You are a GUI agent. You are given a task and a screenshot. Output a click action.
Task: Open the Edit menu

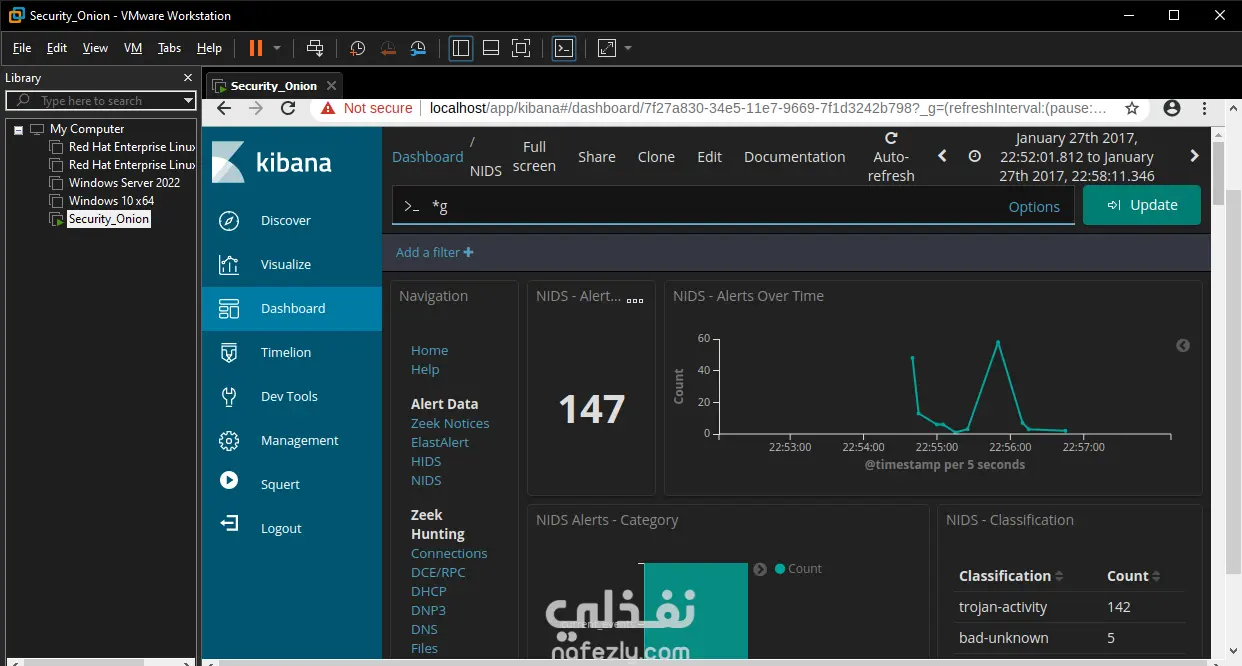[57, 48]
